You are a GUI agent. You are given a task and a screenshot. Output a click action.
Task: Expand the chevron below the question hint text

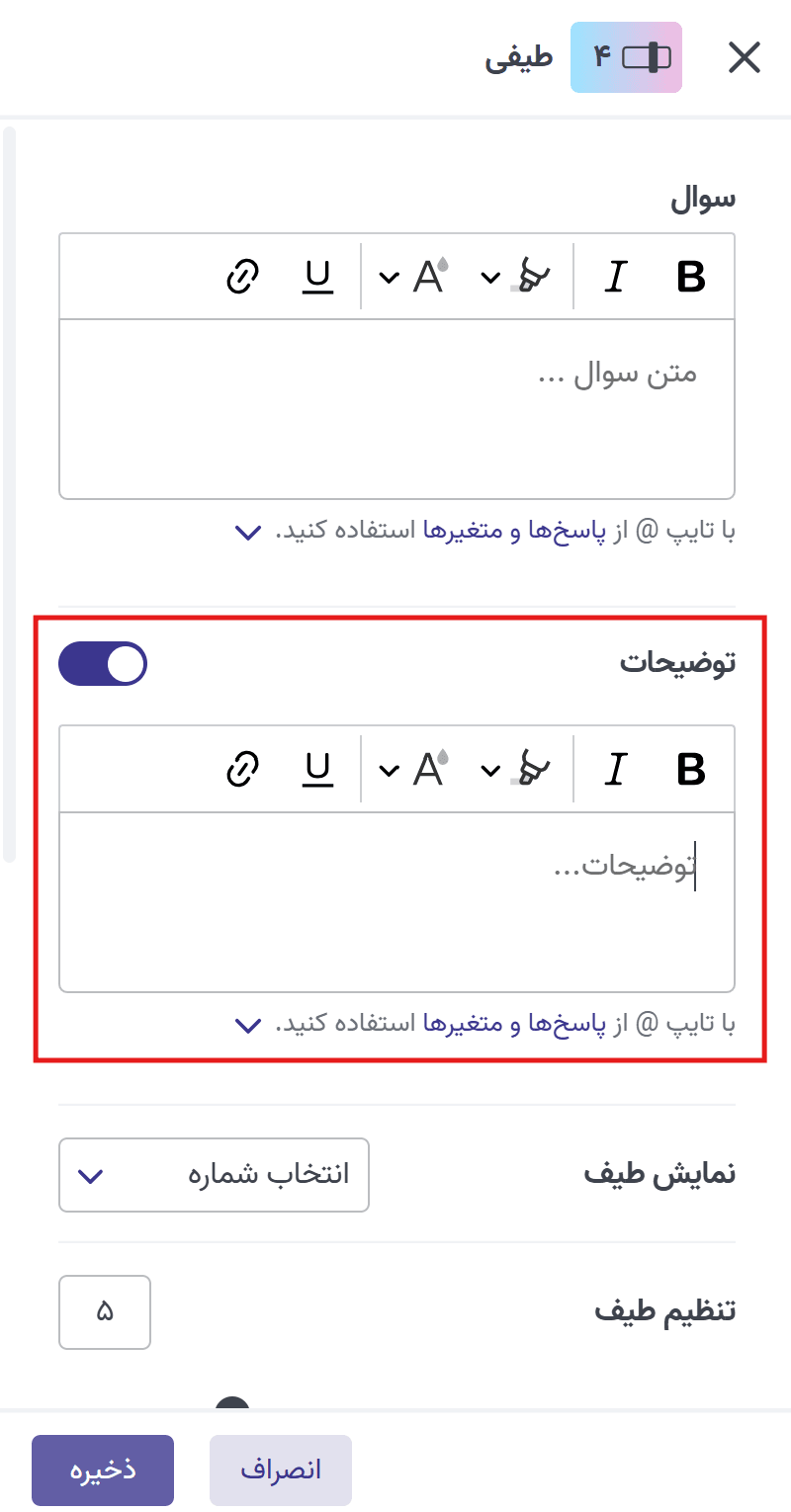pos(248,533)
